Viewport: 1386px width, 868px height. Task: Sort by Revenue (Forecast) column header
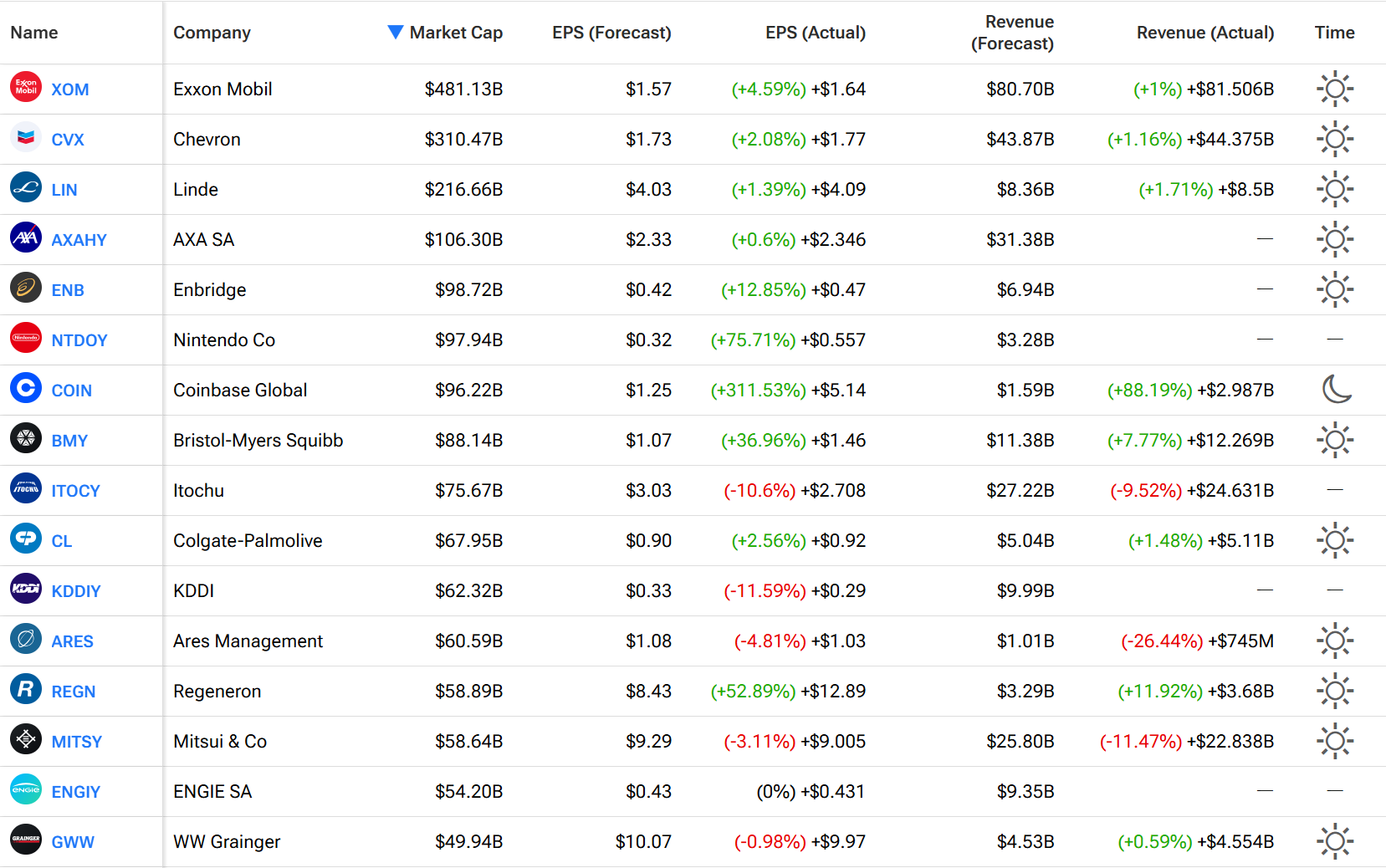(x=1012, y=33)
